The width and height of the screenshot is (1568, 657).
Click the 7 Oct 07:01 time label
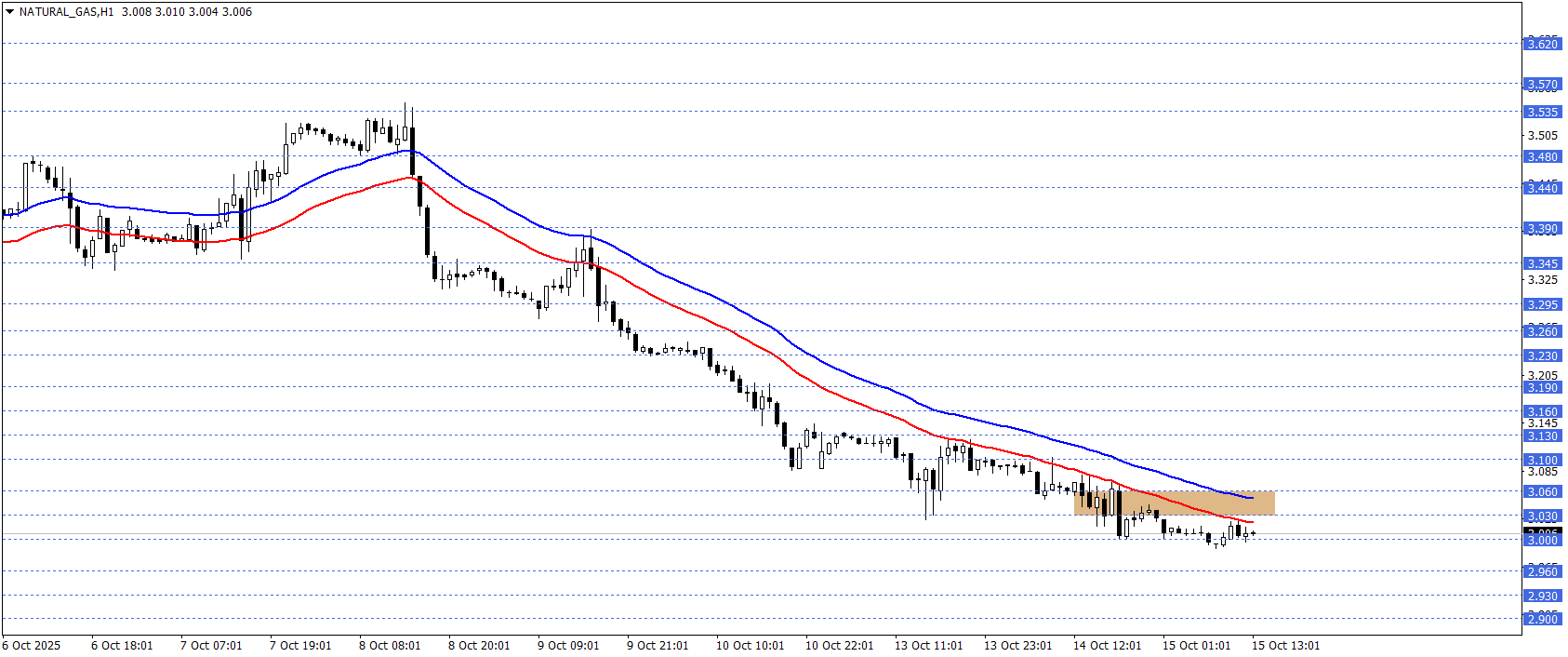[x=211, y=646]
